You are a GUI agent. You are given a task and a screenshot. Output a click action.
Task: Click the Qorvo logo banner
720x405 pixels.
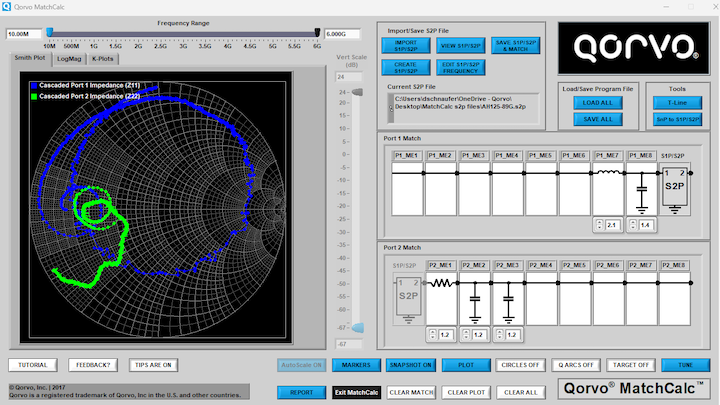tap(634, 48)
